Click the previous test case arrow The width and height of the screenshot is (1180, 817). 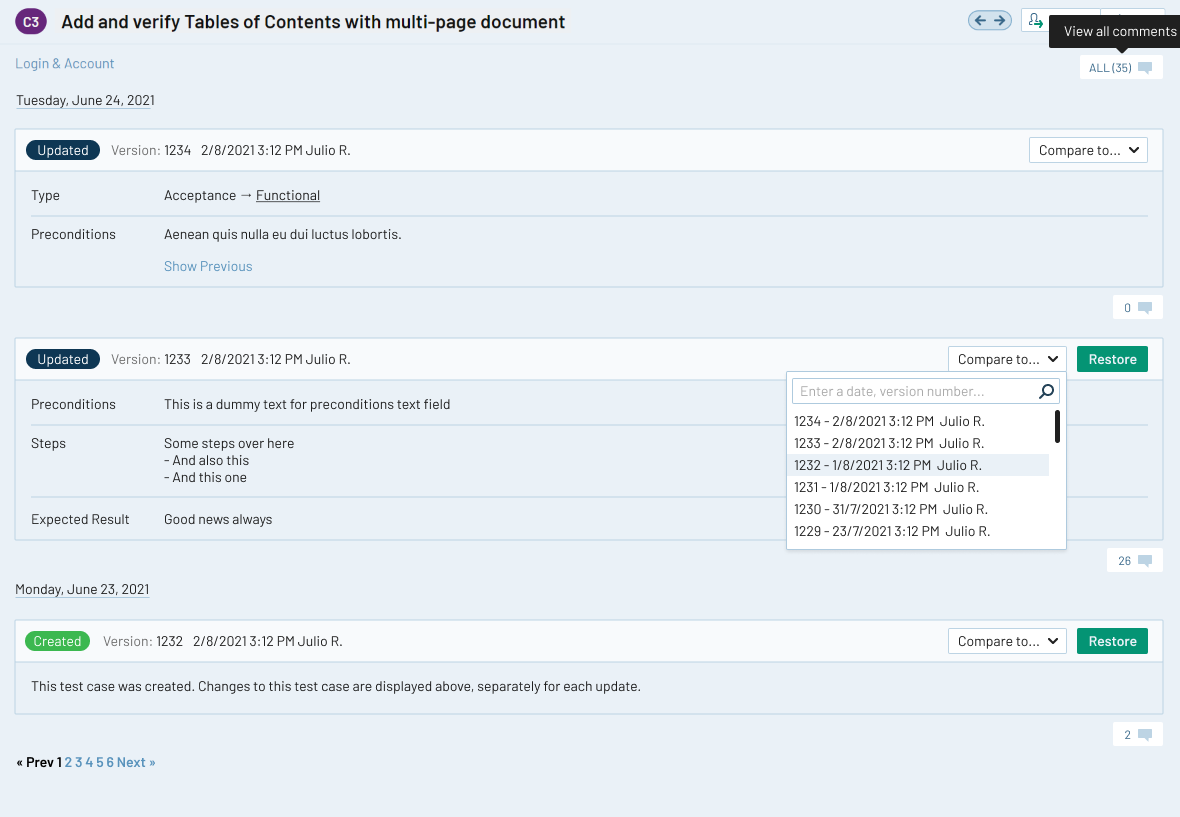coord(980,21)
